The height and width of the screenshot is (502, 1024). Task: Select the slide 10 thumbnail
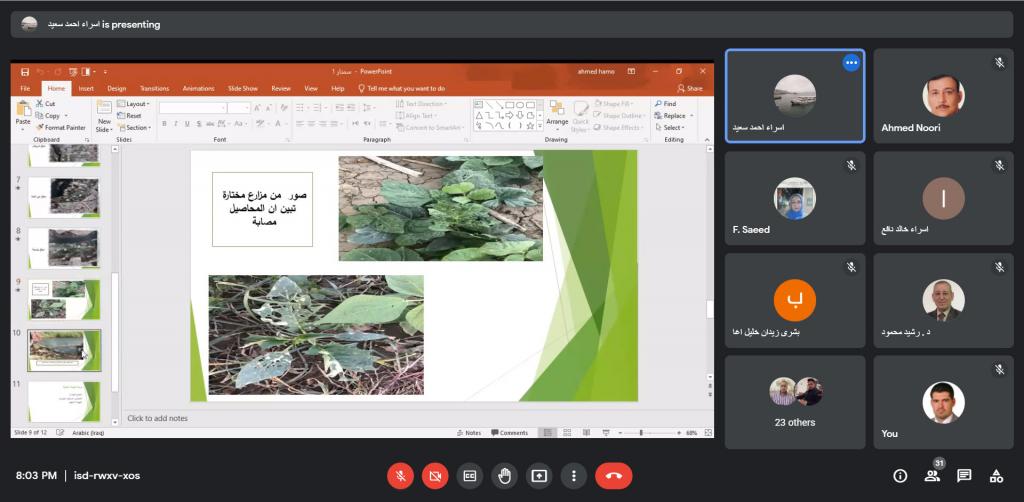(x=64, y=348)
